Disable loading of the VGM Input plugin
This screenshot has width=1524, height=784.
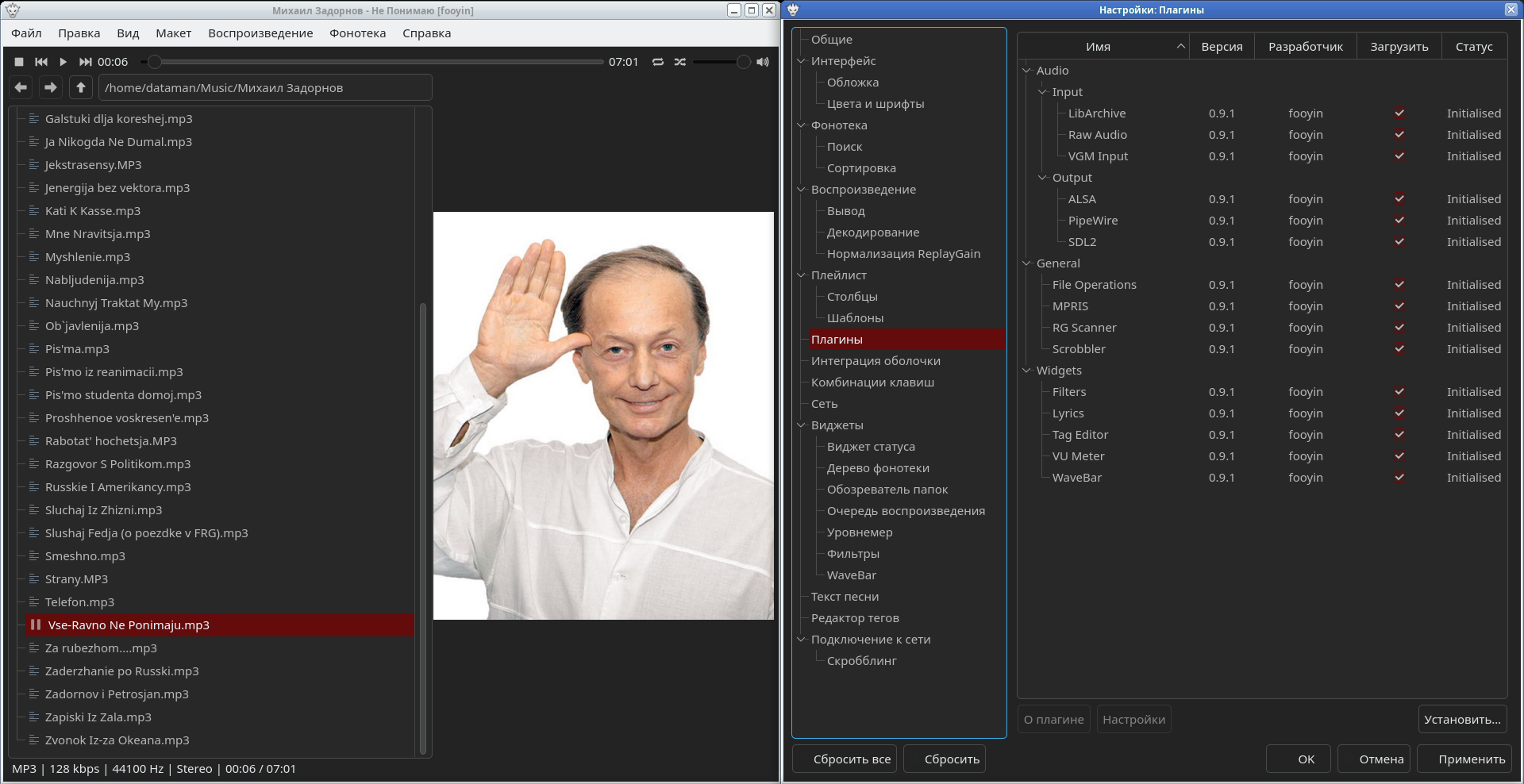tap(1399, 156)
